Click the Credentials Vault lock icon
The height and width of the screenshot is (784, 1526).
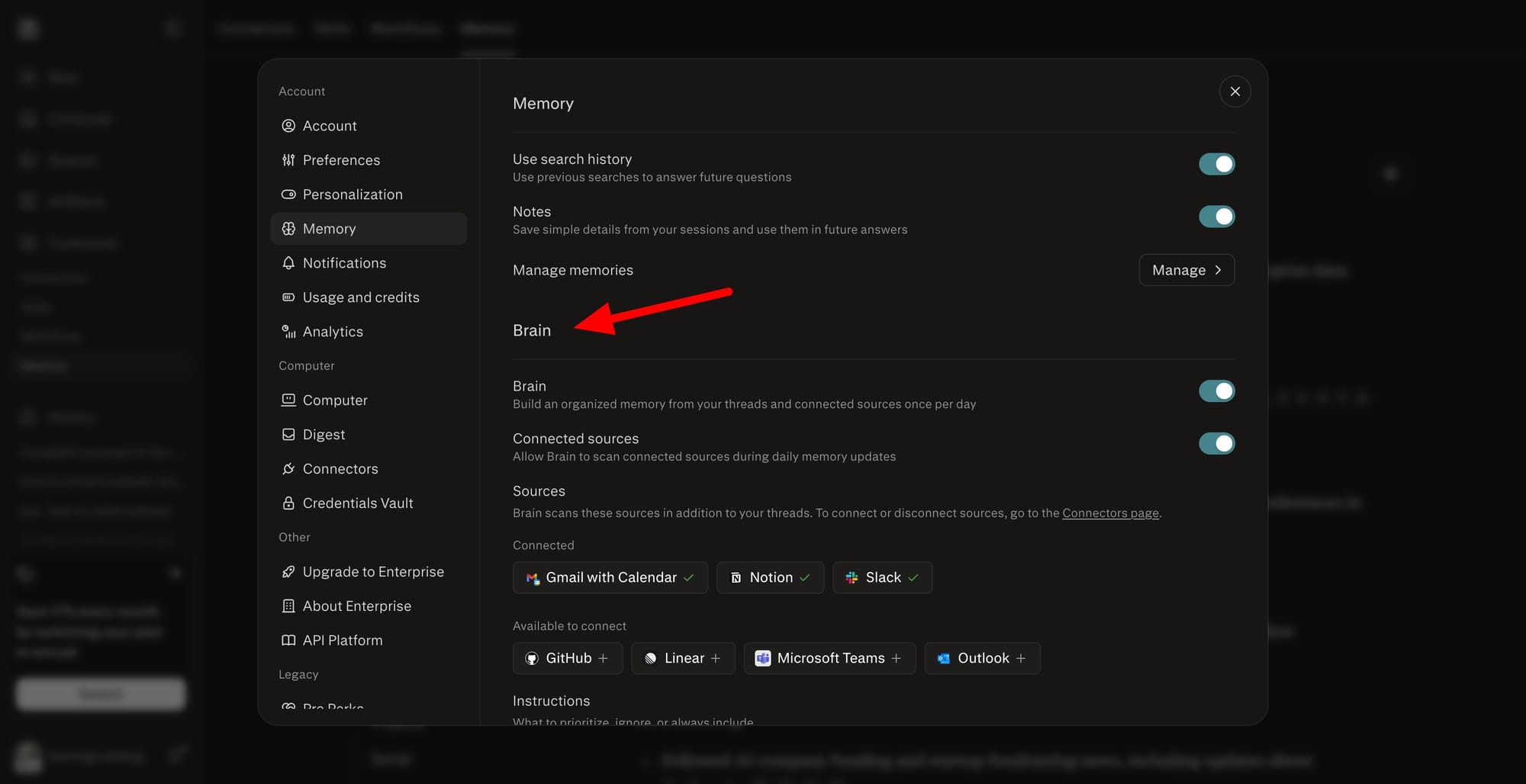288,503
